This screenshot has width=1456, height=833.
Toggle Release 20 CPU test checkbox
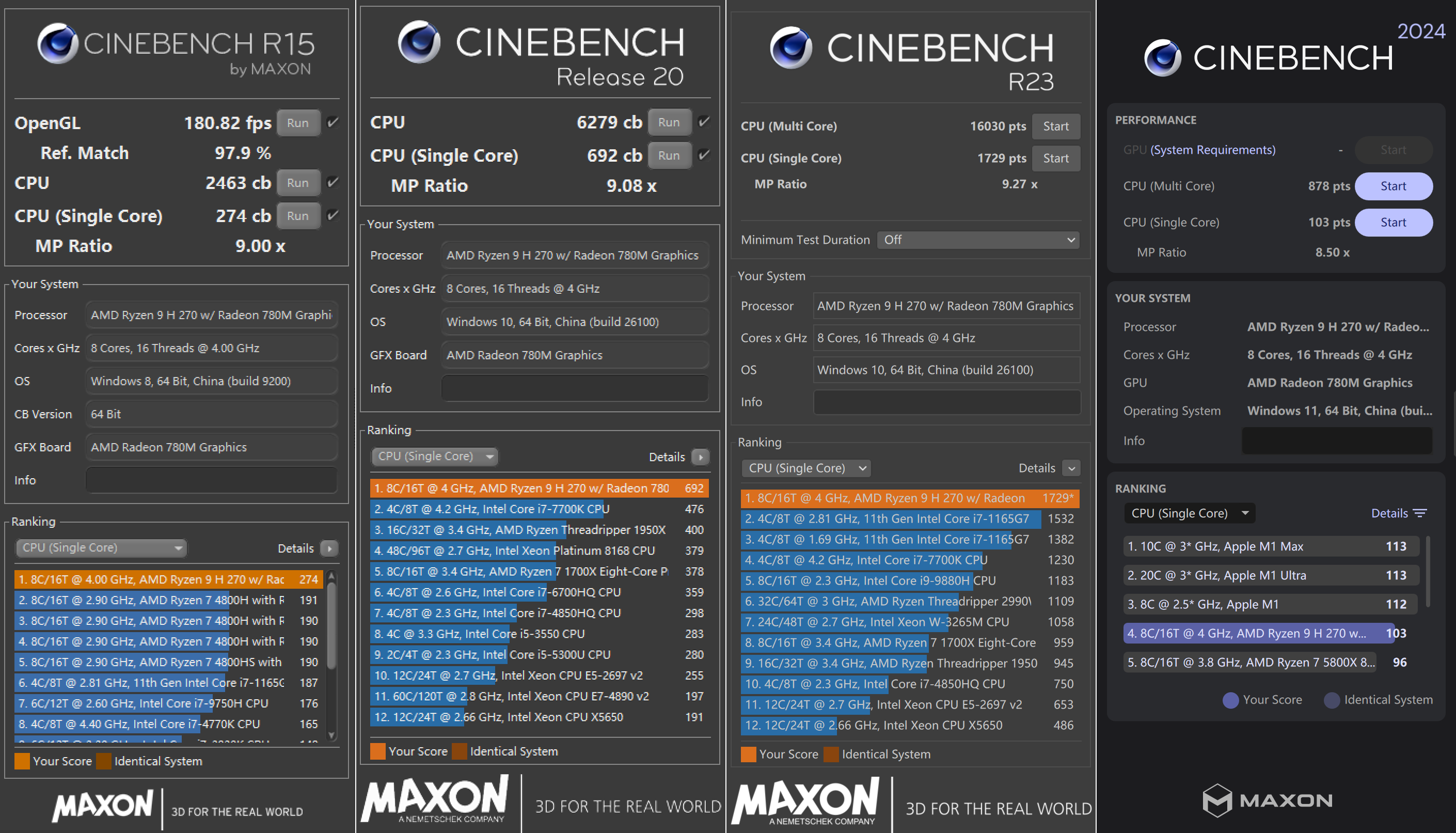pyautogui.click(x=704, y=122)
